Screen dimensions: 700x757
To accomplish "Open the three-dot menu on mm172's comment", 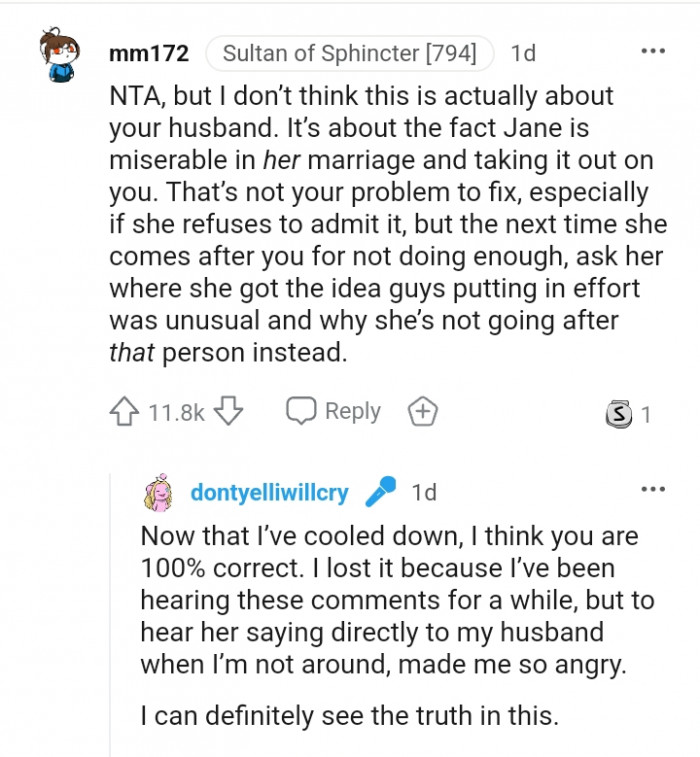I will coord(653,51).
